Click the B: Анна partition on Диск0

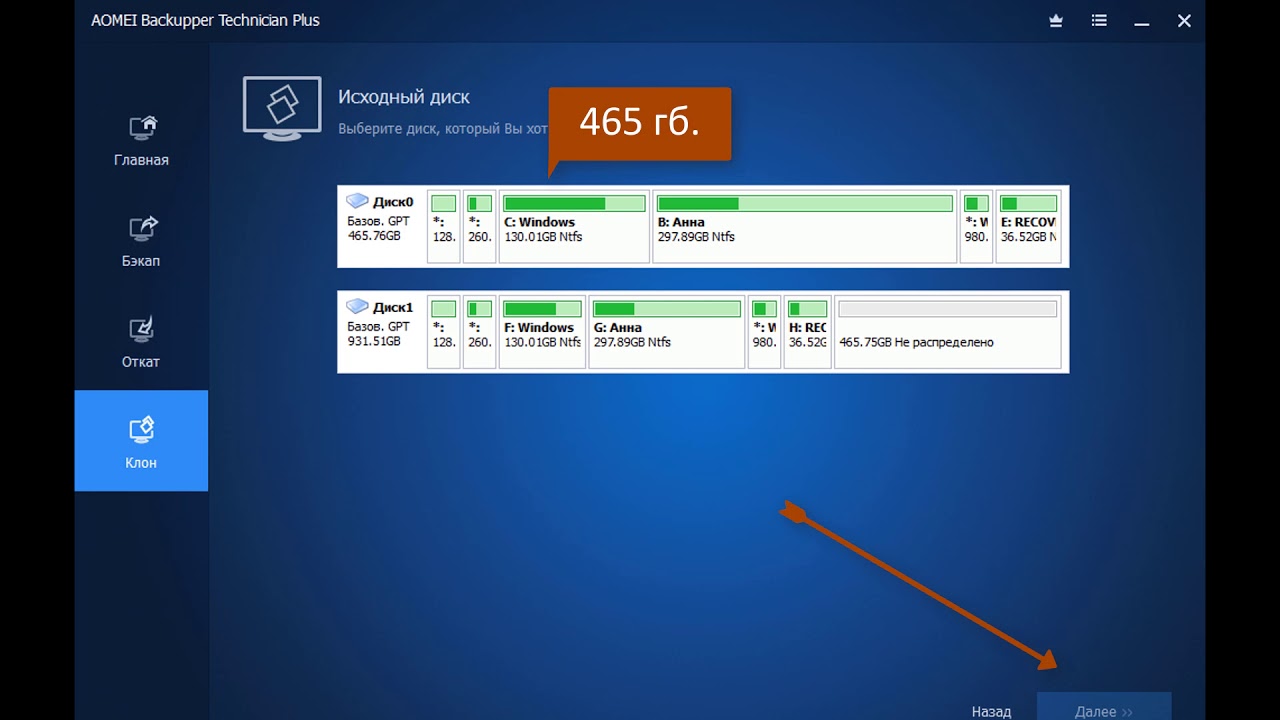point(804,227)
